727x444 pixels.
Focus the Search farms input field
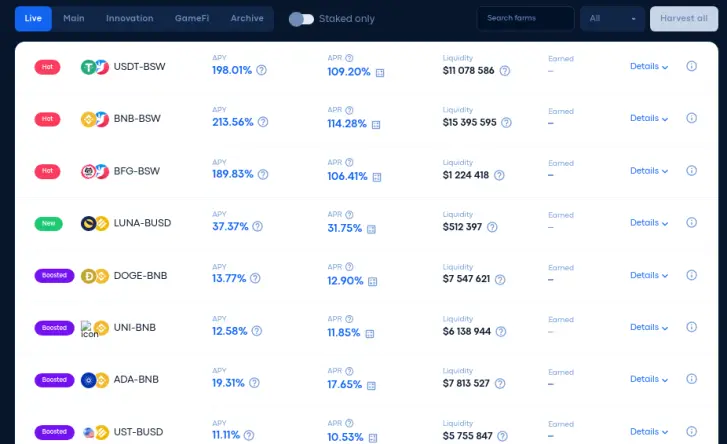(525, 19)
